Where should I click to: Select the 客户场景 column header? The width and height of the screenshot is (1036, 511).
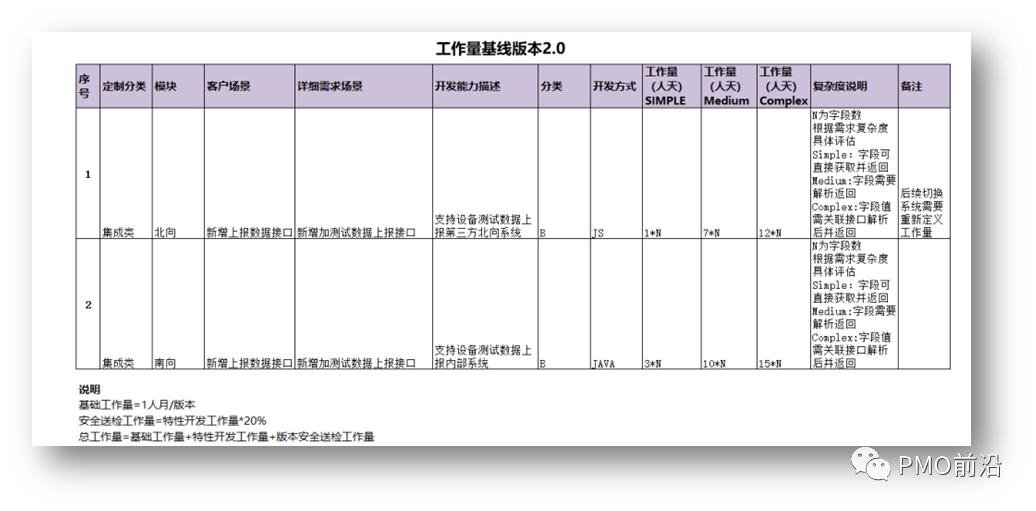coord(250,87)
